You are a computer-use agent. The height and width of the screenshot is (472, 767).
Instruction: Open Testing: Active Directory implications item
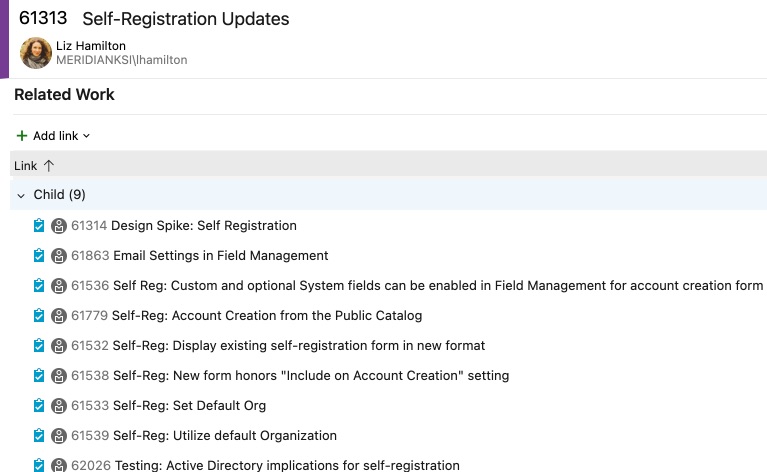tap(287, 465)
